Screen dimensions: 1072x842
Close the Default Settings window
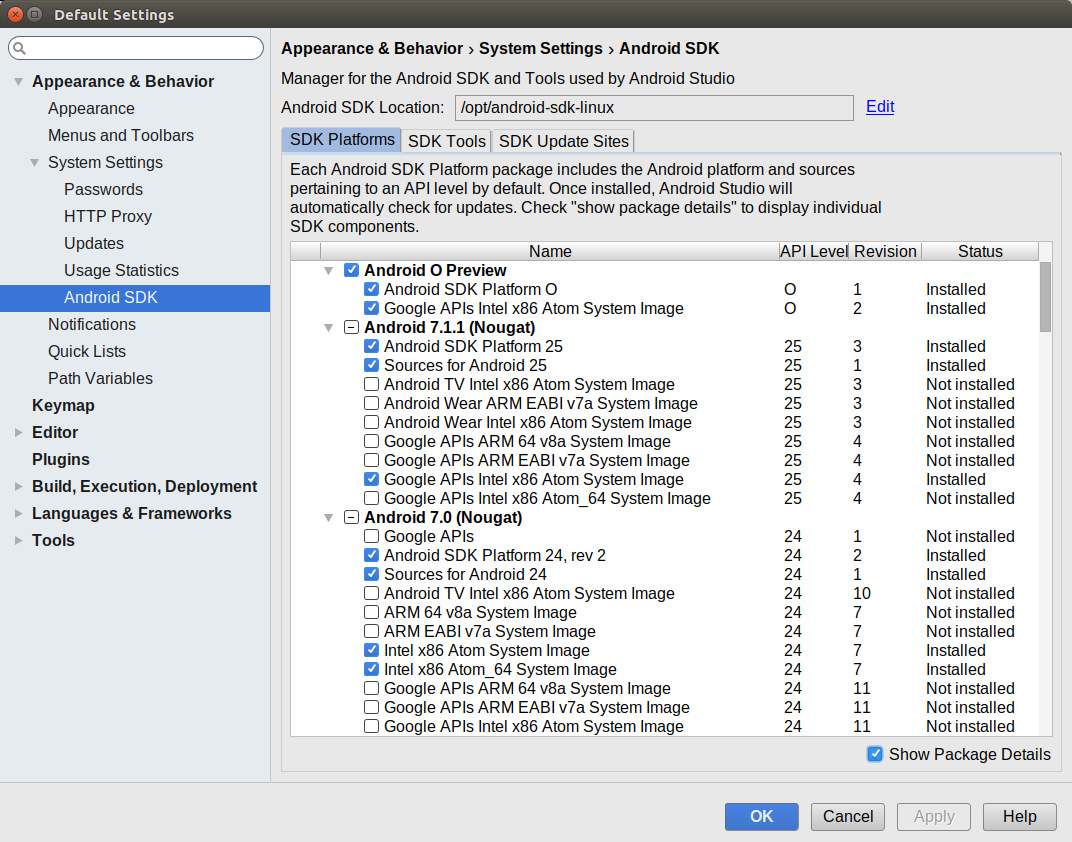coord(15,14)
